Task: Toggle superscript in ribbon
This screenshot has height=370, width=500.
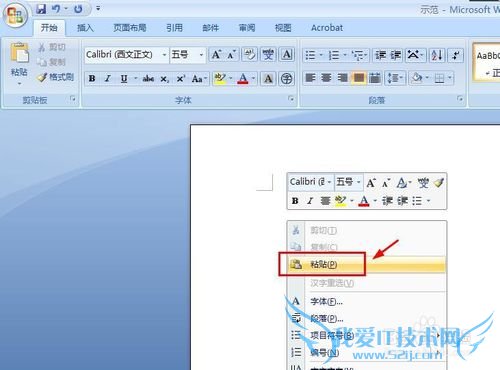Action: point(181,79)
